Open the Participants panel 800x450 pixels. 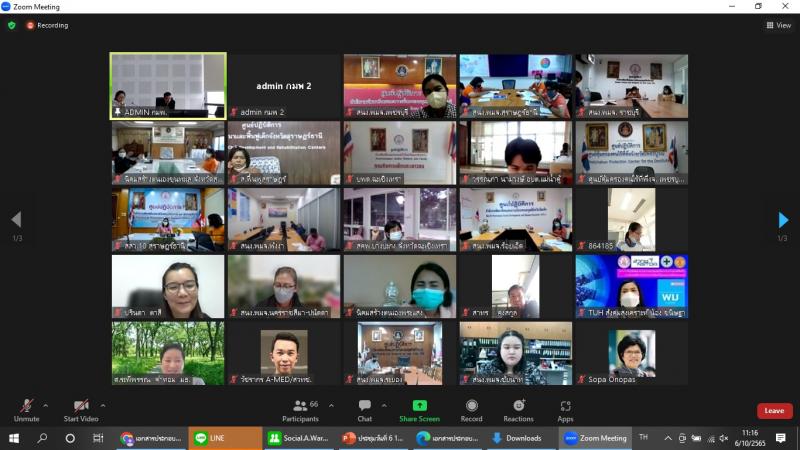click(x=301, y=411)
